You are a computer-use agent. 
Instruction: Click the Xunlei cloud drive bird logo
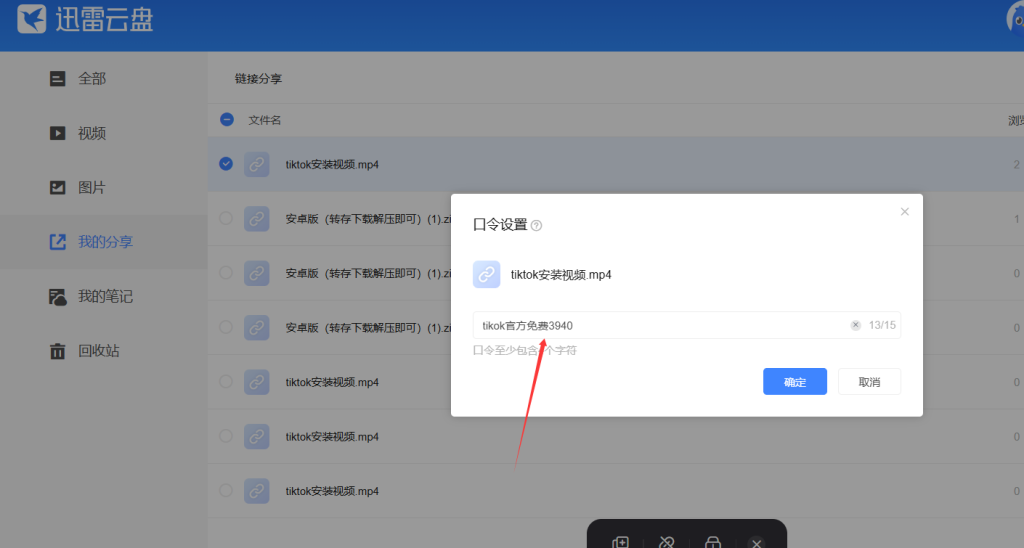tap(33, 19)
